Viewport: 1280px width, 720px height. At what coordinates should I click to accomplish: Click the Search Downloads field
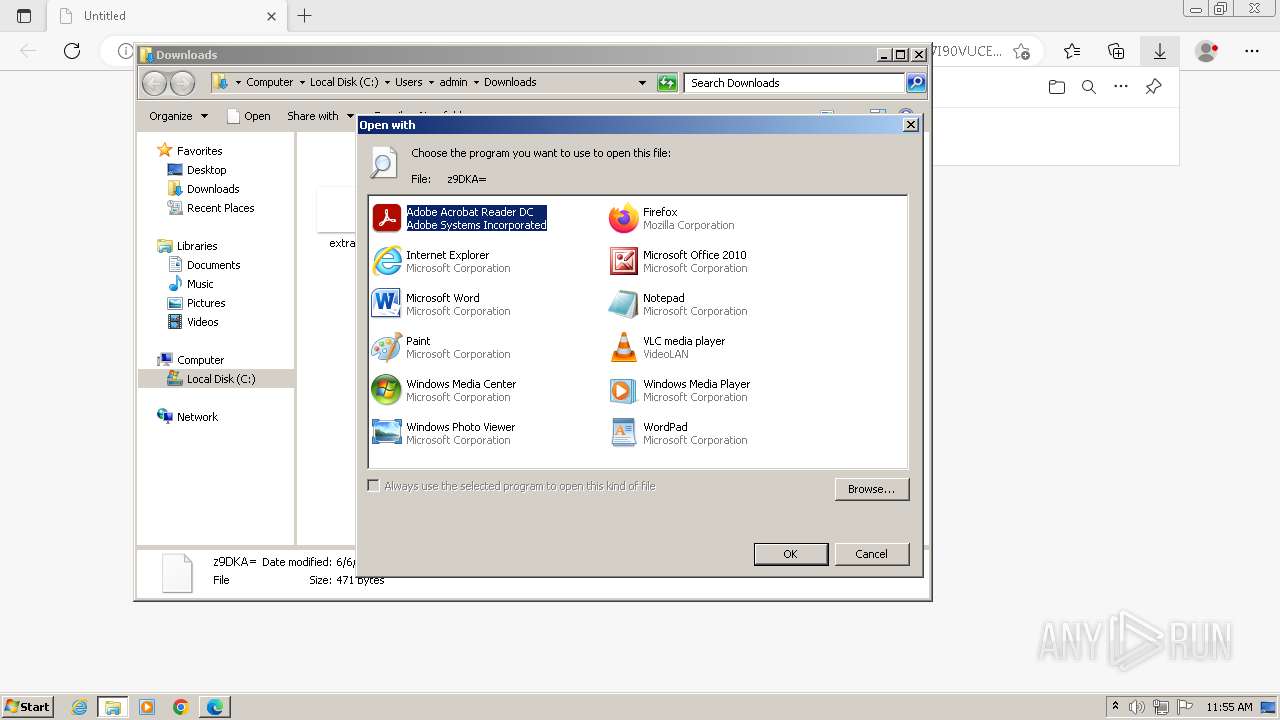795,83
